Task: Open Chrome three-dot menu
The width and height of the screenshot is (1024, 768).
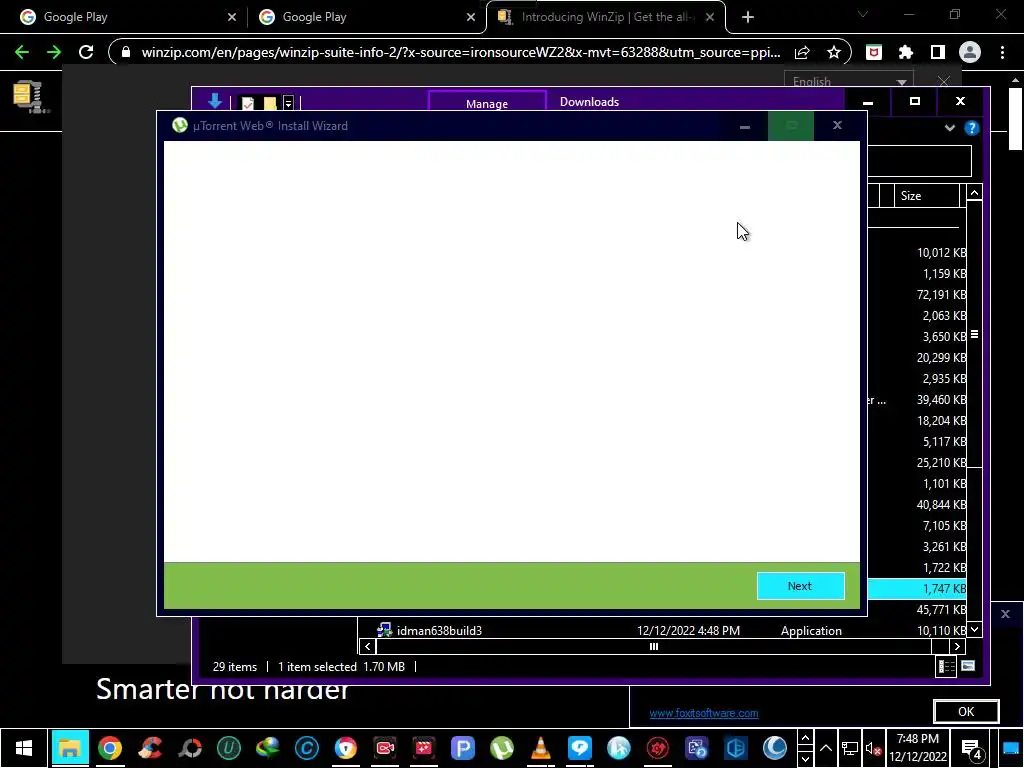Action: tap(1002, 52)
